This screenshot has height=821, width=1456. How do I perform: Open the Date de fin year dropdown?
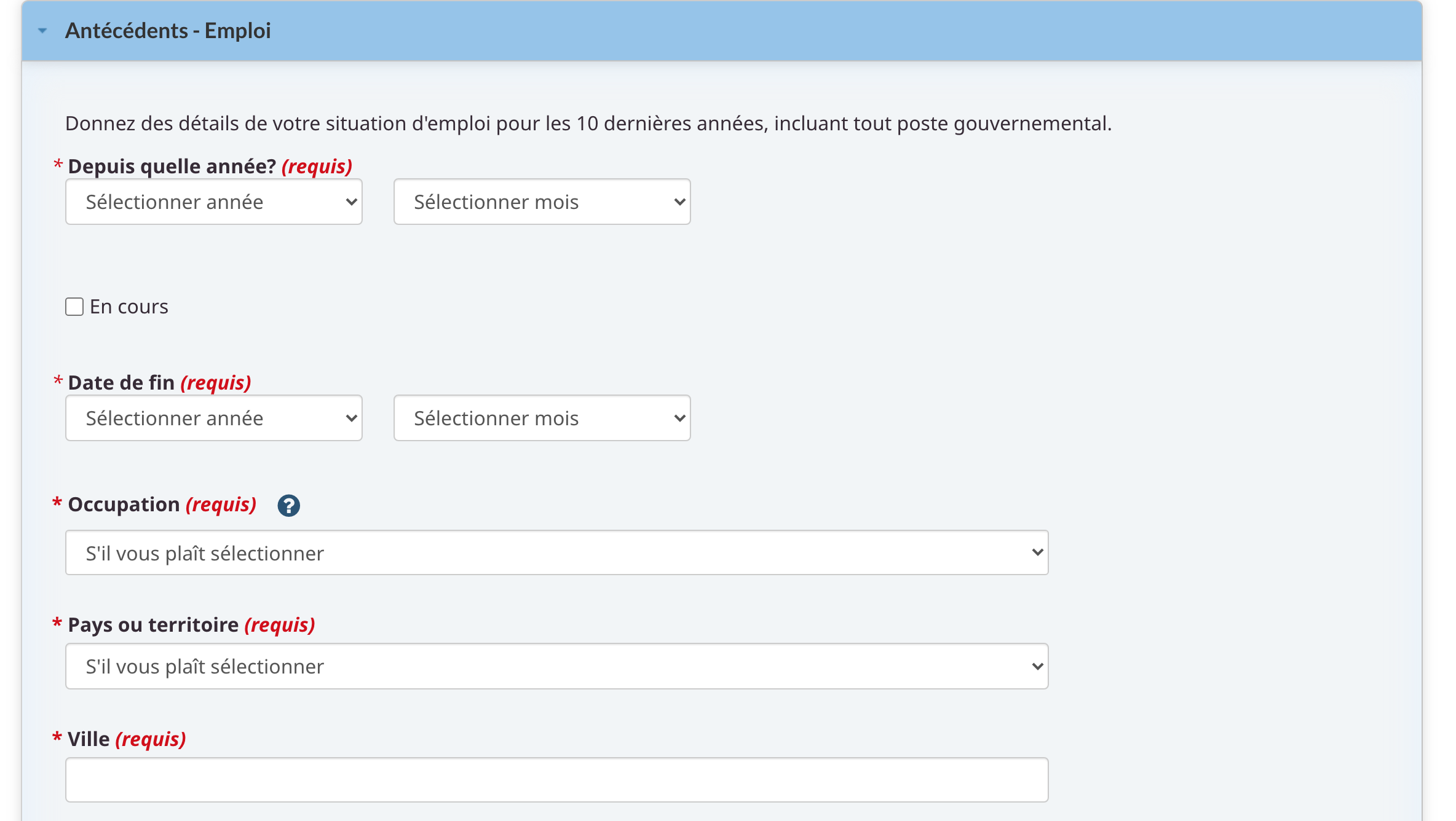pyautogui.click(x=213, y=418)
